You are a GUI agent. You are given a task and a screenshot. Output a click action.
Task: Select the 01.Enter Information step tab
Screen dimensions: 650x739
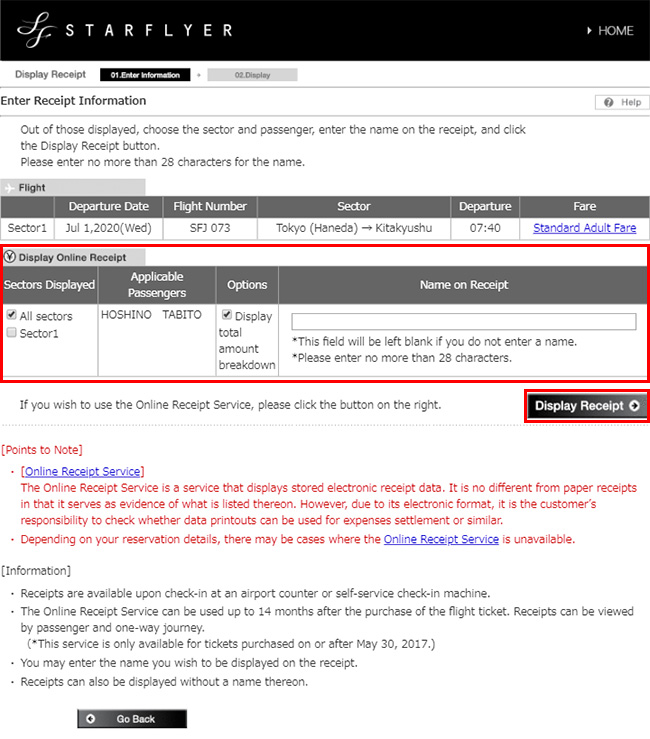point(145,75)
